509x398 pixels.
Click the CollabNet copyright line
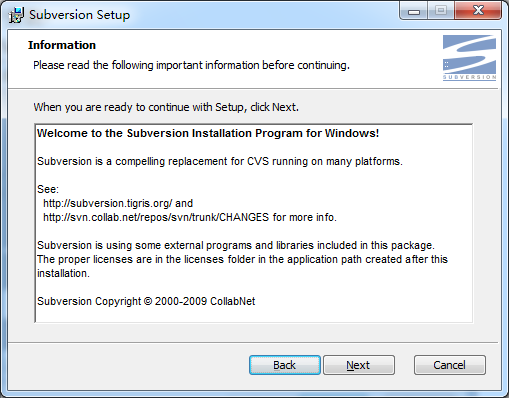pos(146,301)
